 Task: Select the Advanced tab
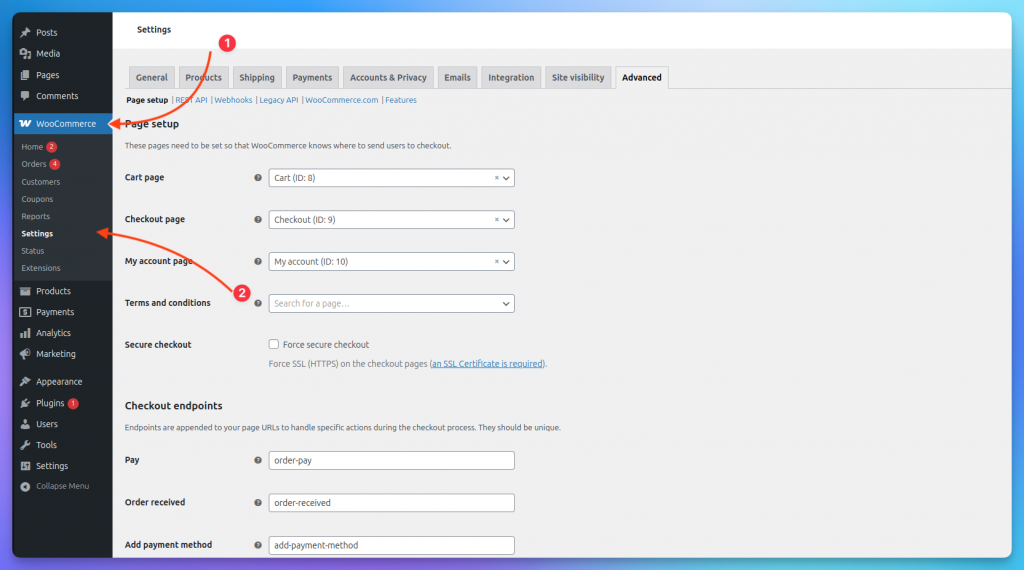[x=641, y=77]
